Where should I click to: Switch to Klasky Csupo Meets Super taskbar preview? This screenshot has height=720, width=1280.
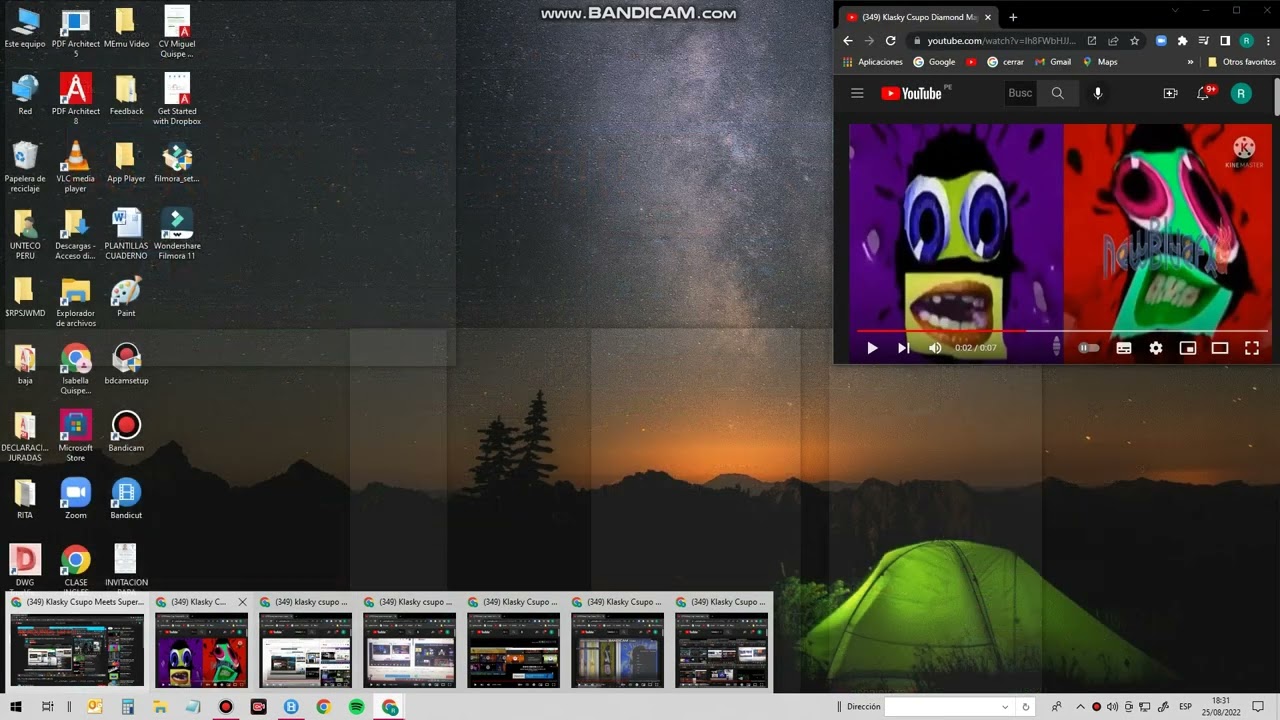[x=77, y=641]
